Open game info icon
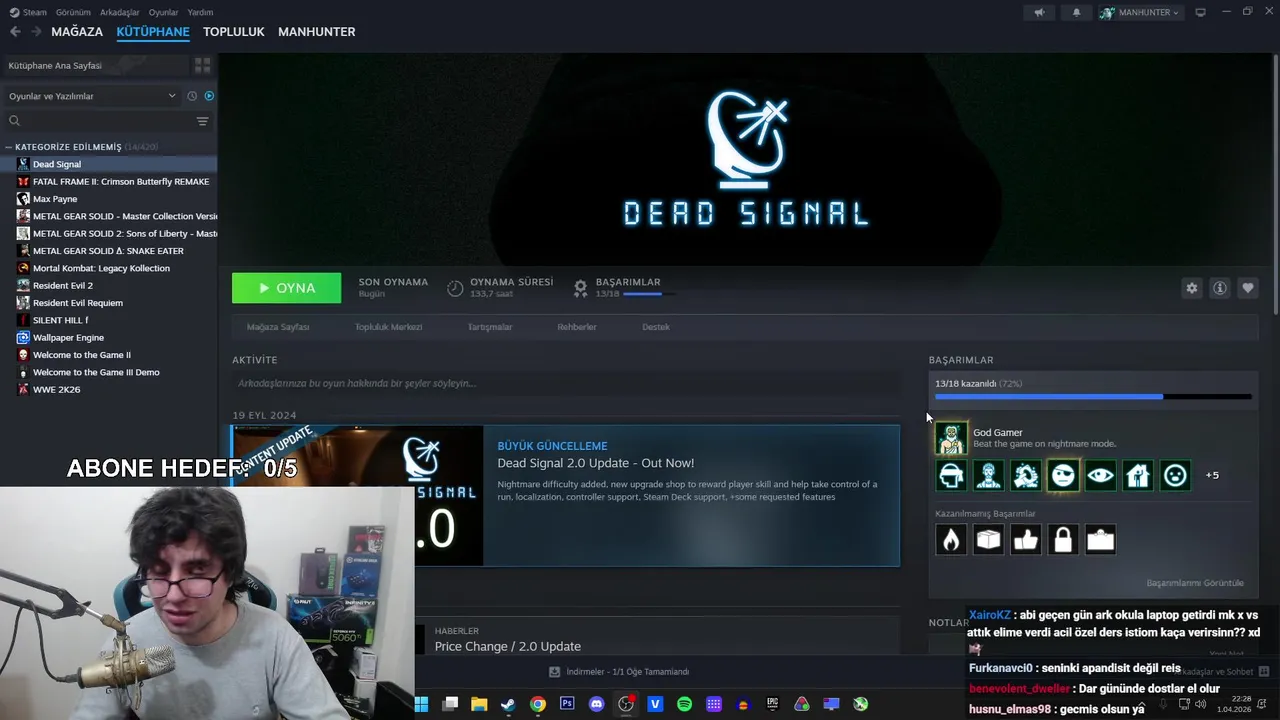Image resolution: width=1280 pixels, height=720 pixels. pos(1219,288)
